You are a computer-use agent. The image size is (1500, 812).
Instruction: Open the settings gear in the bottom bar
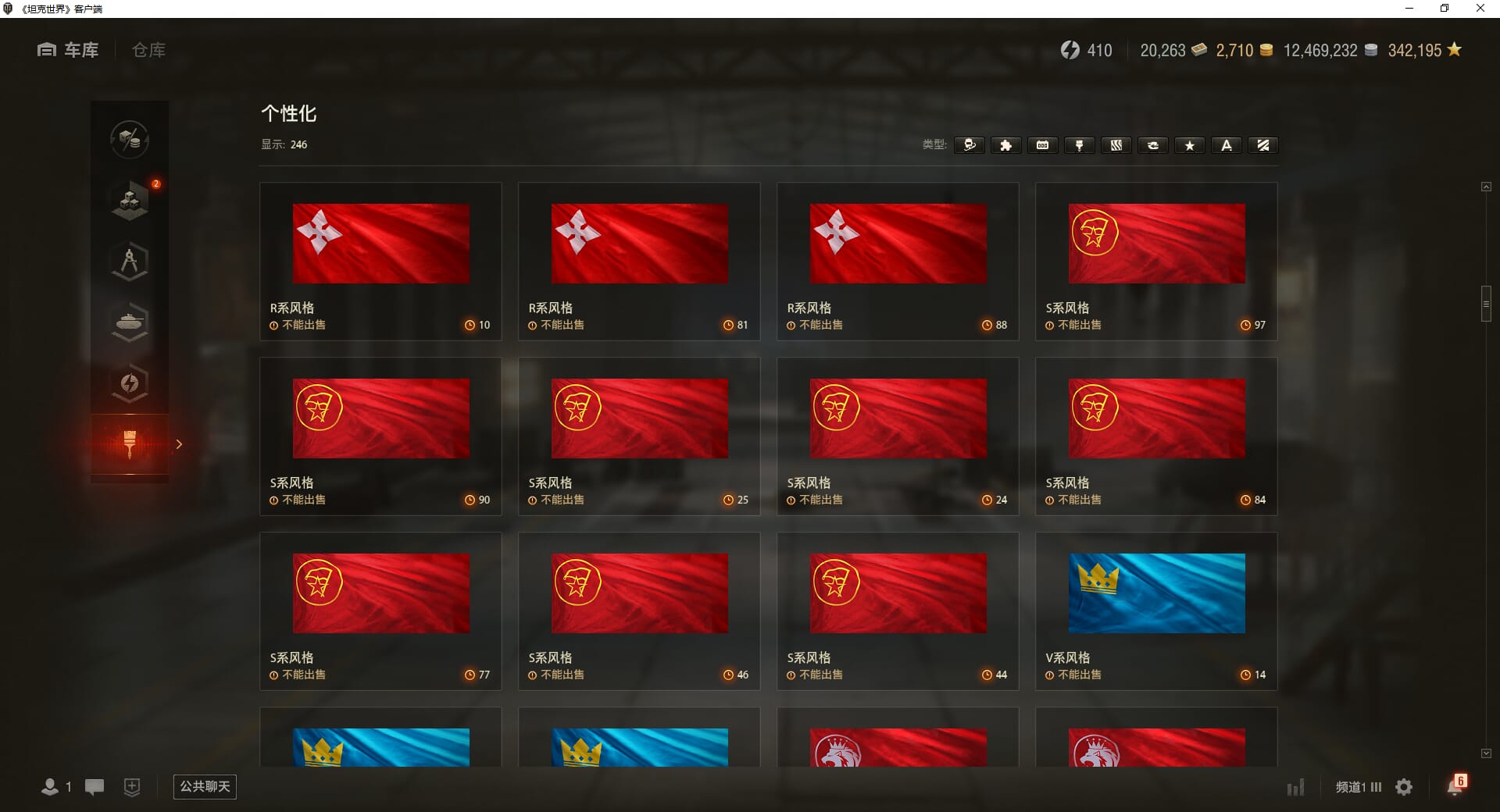pos(1404,787)
